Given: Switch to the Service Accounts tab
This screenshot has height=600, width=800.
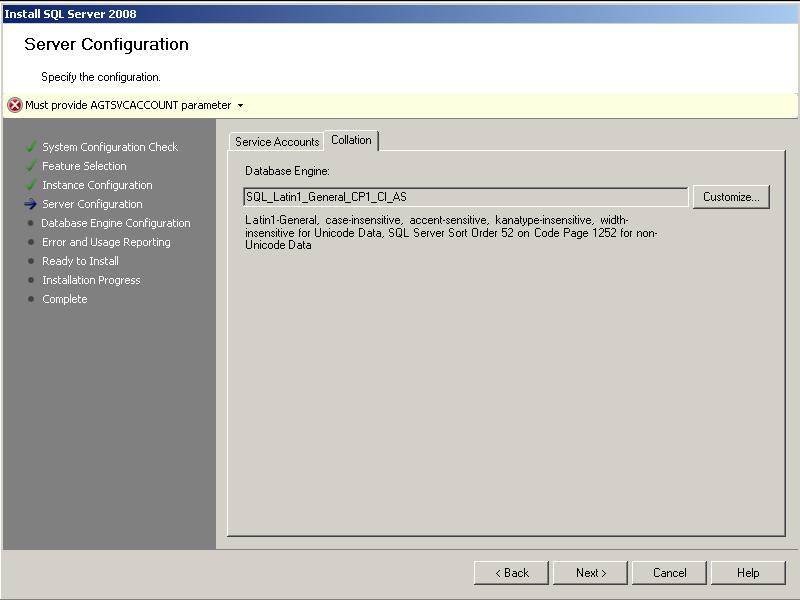Looking at the screenshot, I should coord(277,142).
